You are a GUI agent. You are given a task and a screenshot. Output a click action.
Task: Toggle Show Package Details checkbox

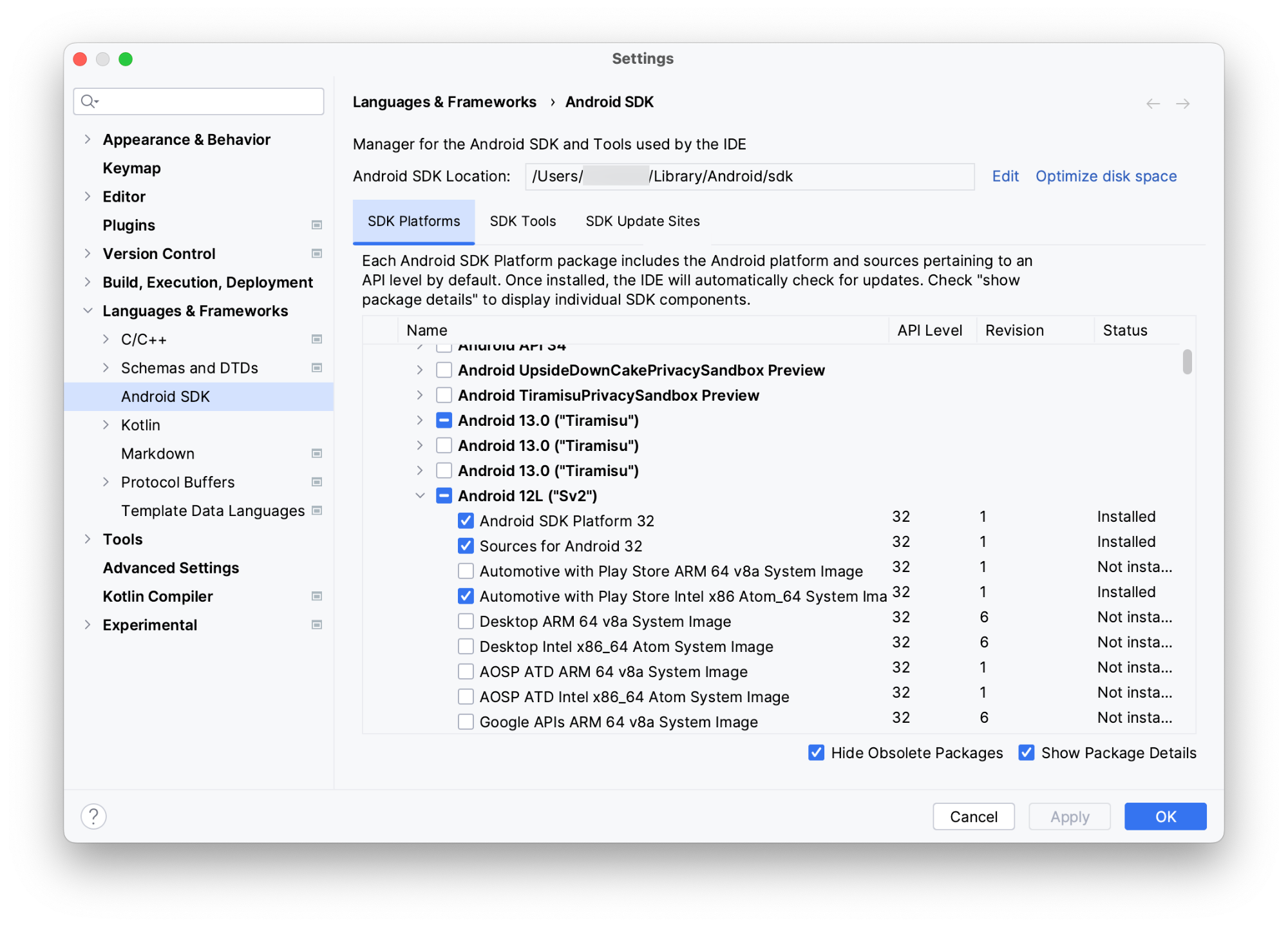[1025, 753]
